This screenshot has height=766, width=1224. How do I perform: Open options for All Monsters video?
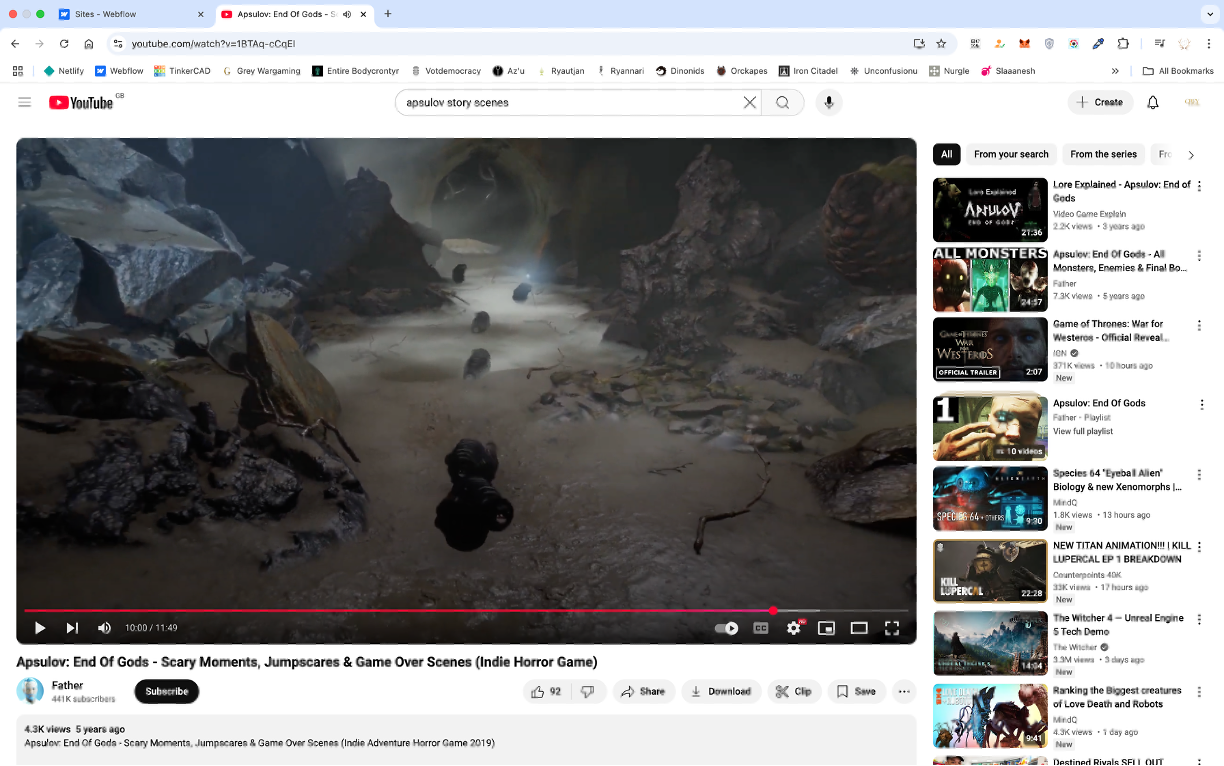tap(1201, 255)
